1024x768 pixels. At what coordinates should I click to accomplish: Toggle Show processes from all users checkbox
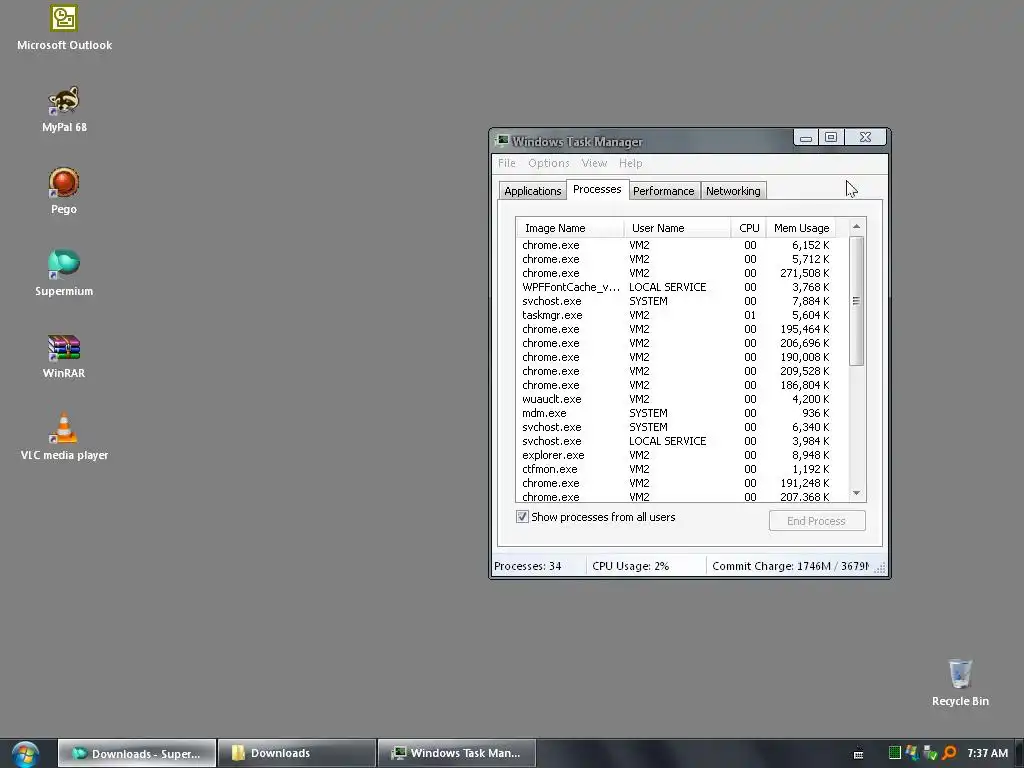click(522, 517)
